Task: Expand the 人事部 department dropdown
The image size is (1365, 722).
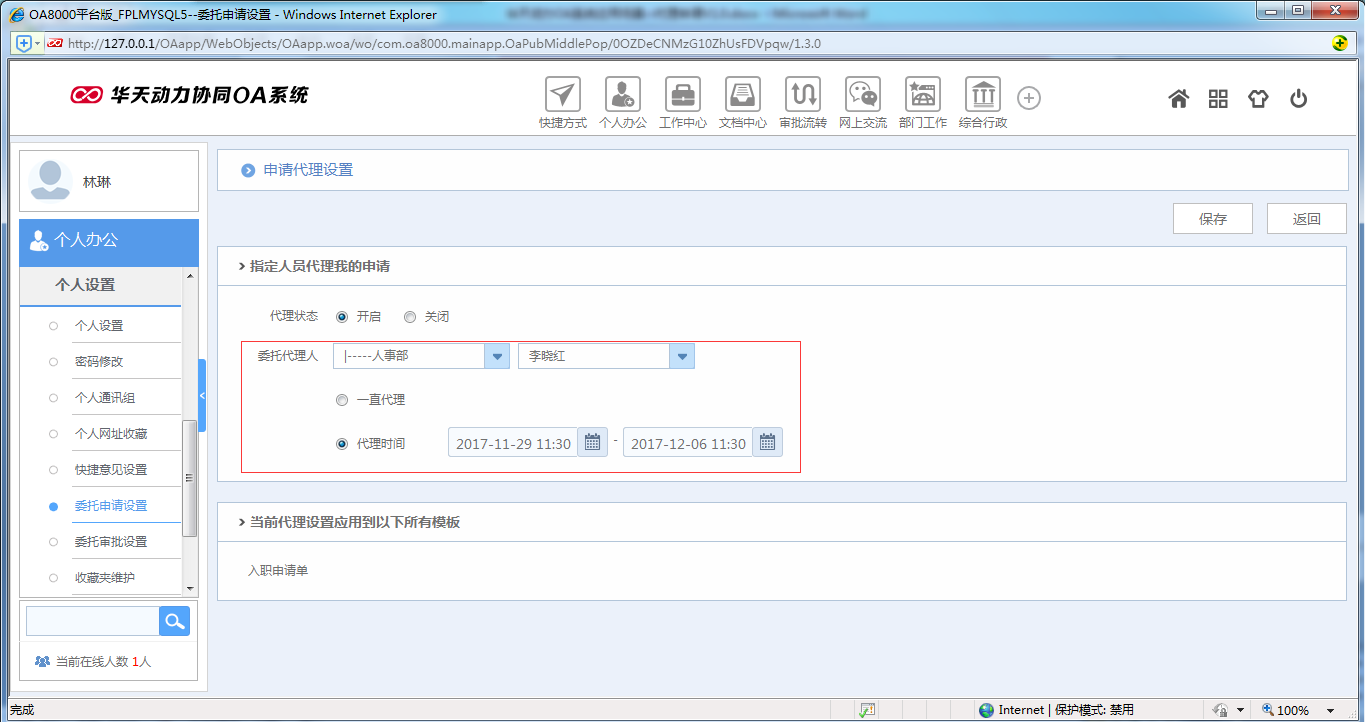Action: coord(497,356)
